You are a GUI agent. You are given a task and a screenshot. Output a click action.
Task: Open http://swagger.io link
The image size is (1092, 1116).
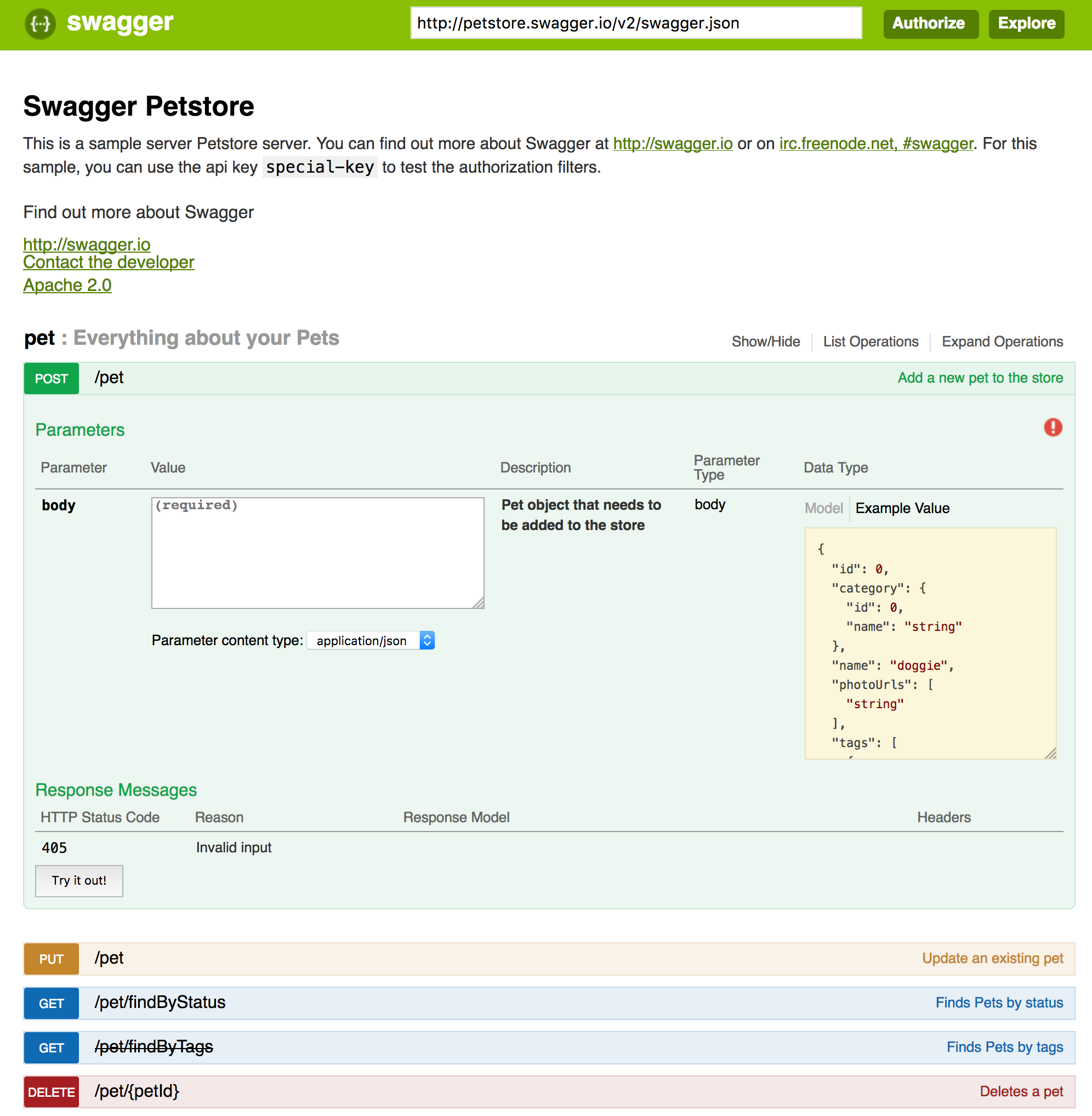[86, 245]
